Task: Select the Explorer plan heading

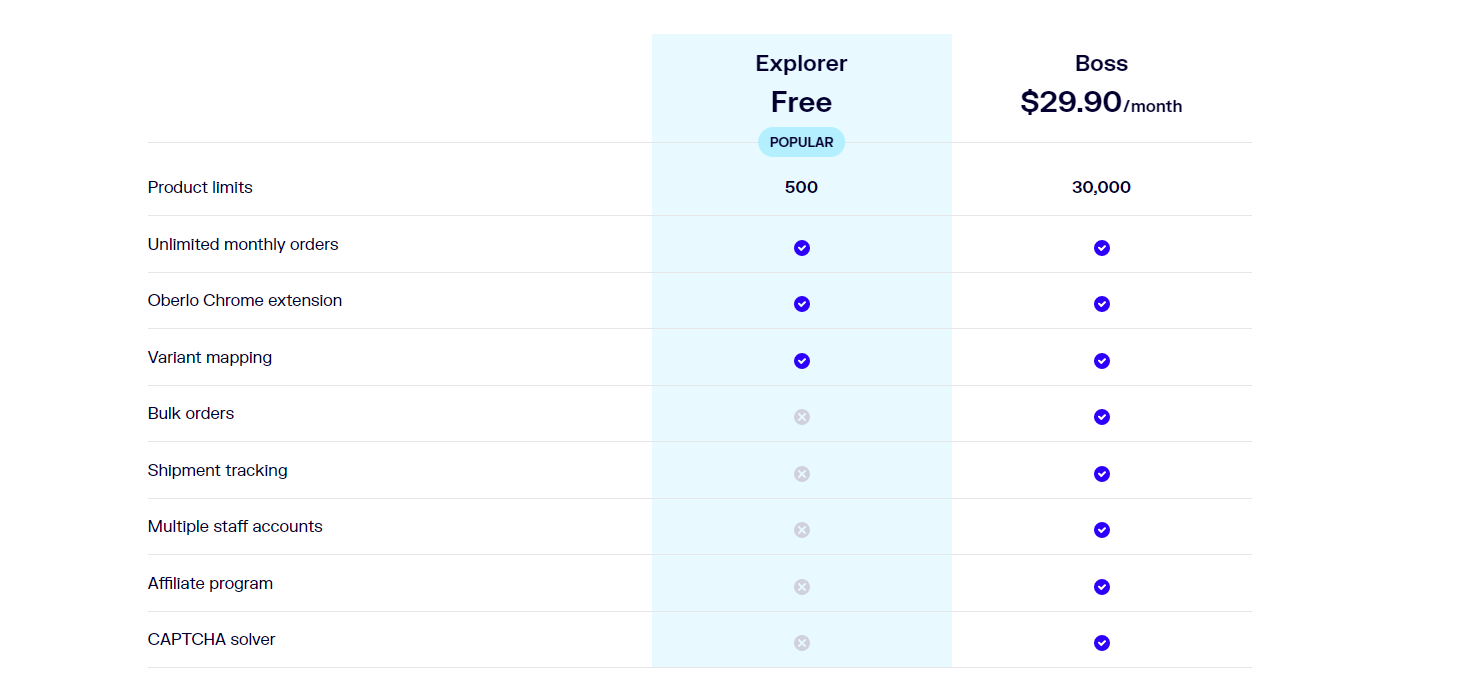Action: (x=801, y=63)
